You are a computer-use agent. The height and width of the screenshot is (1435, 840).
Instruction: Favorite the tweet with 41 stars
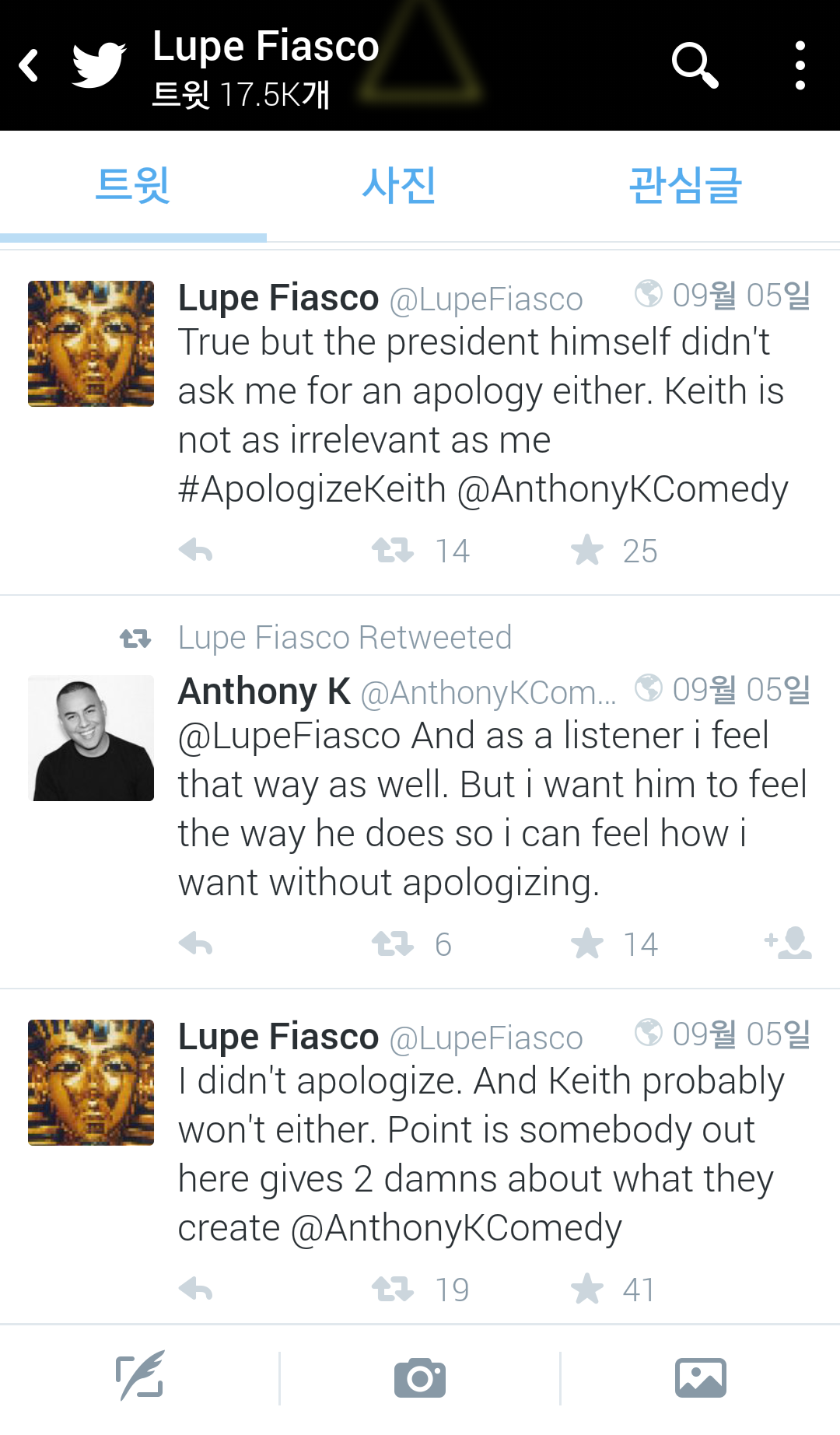587,1290
